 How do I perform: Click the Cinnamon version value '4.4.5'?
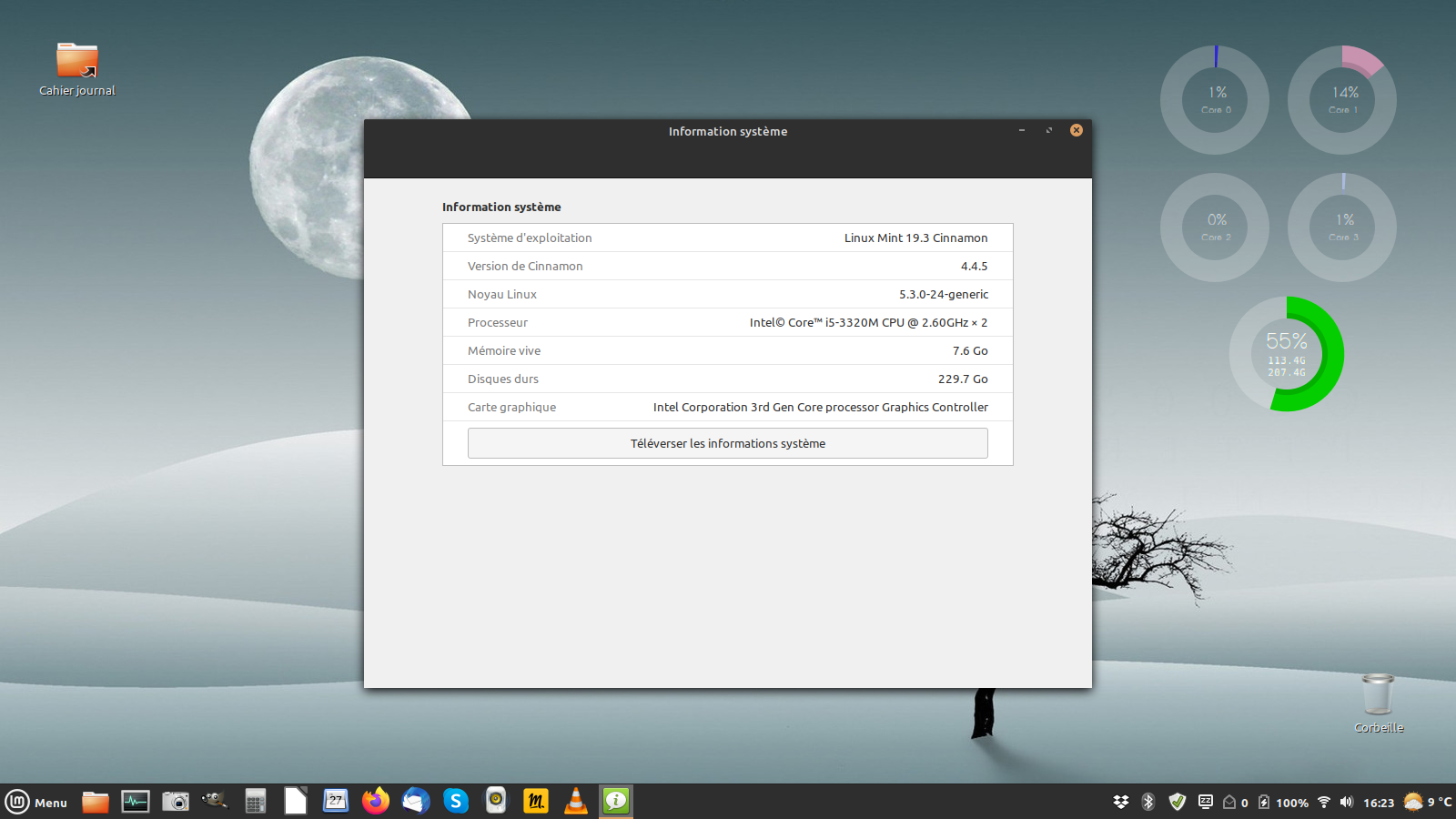click(974, 266)
